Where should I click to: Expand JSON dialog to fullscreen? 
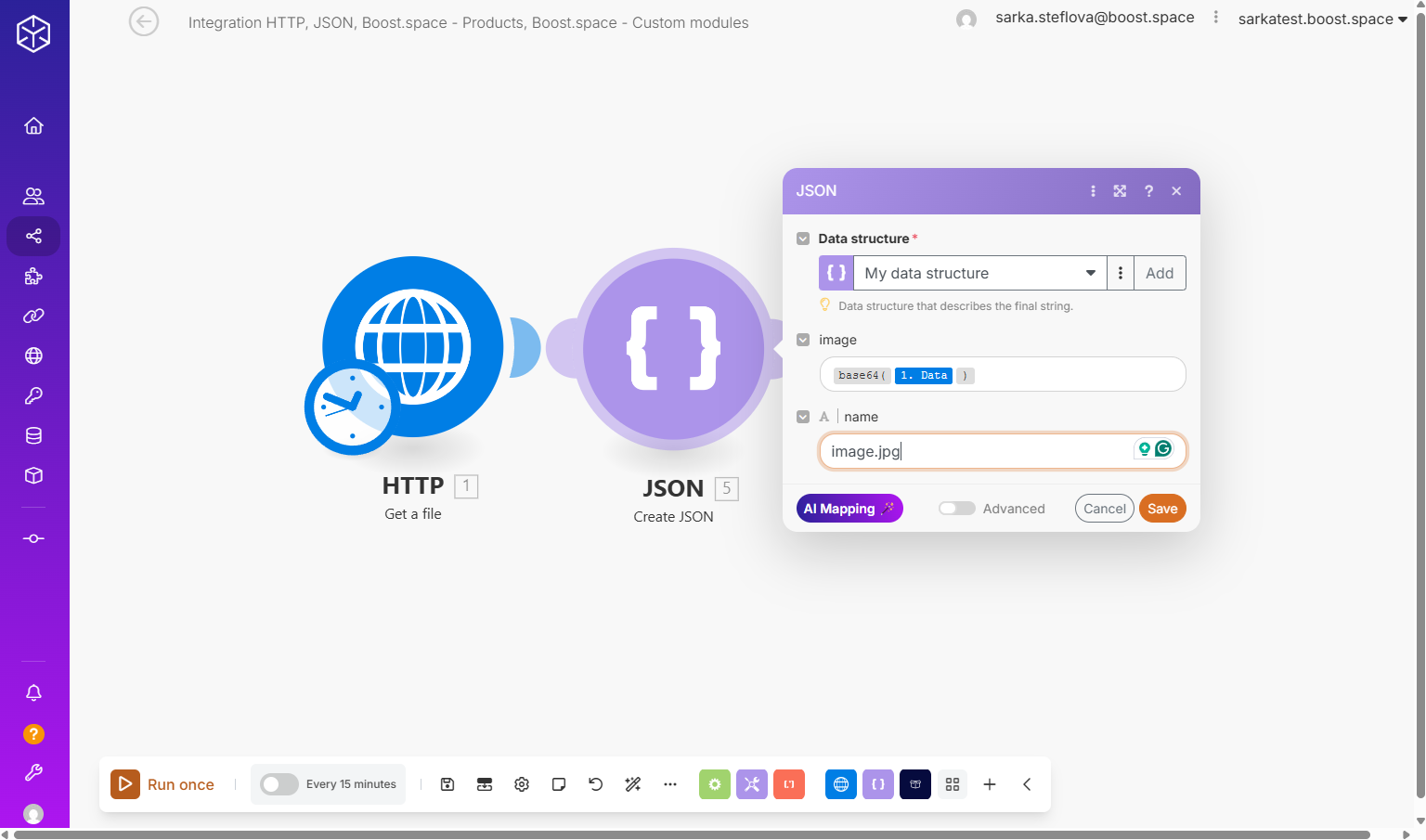[x=1121, y=191]
